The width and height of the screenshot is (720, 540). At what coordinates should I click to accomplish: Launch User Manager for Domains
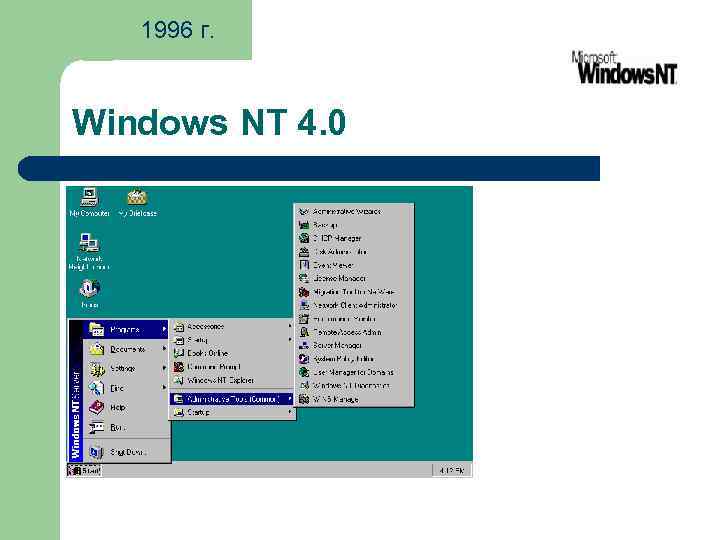tap(354, 372)
